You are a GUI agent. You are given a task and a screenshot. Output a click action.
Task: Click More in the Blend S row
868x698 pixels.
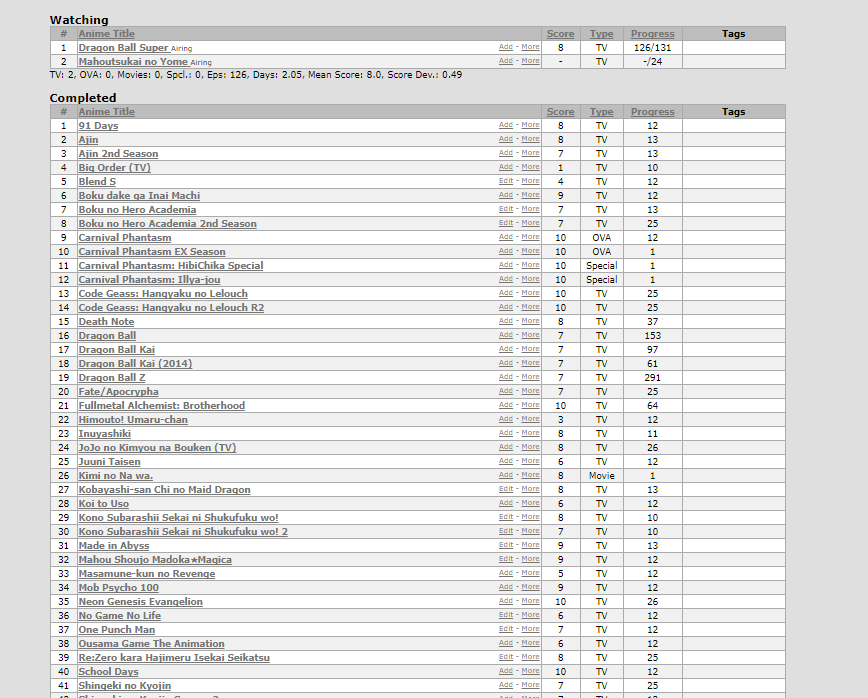[530, 181]
